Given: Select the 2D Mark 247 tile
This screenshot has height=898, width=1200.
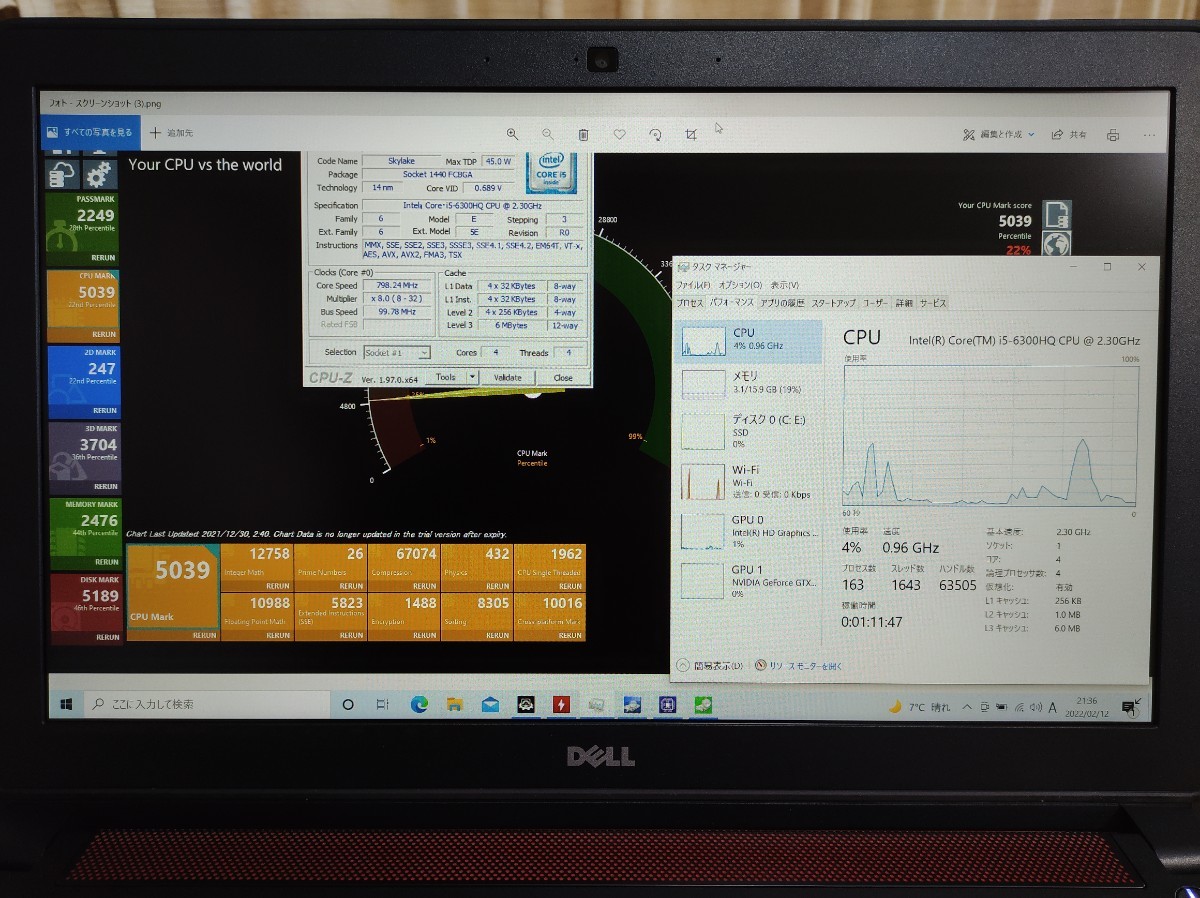Looking at the screenshot, I should pos(83,381).
